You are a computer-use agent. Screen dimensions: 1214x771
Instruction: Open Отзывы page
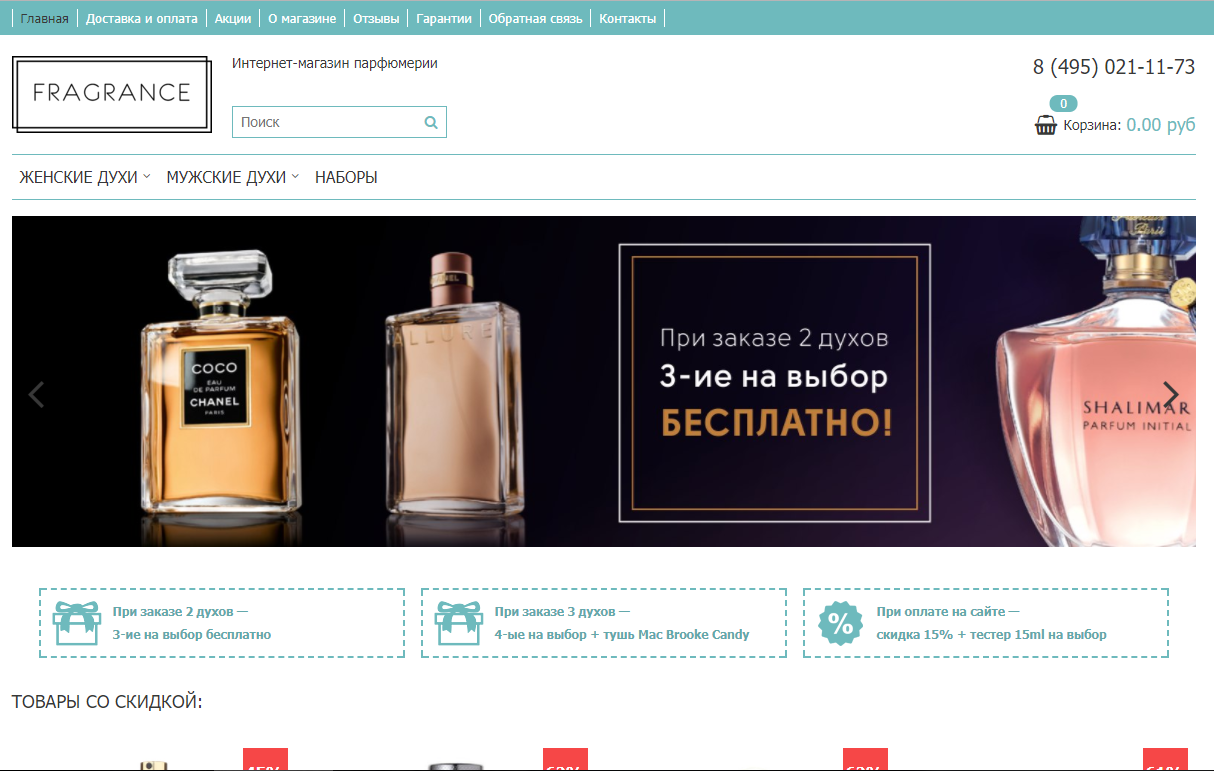pos(376,19)
